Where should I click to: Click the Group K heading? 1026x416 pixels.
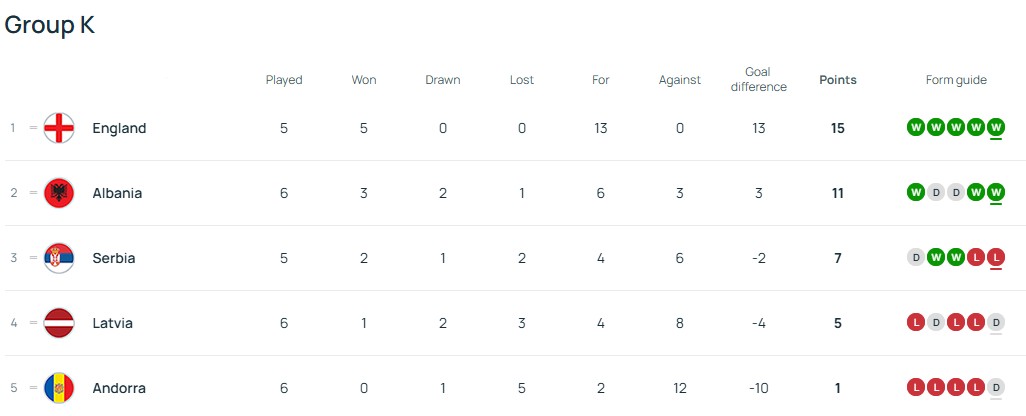[50, 25]
